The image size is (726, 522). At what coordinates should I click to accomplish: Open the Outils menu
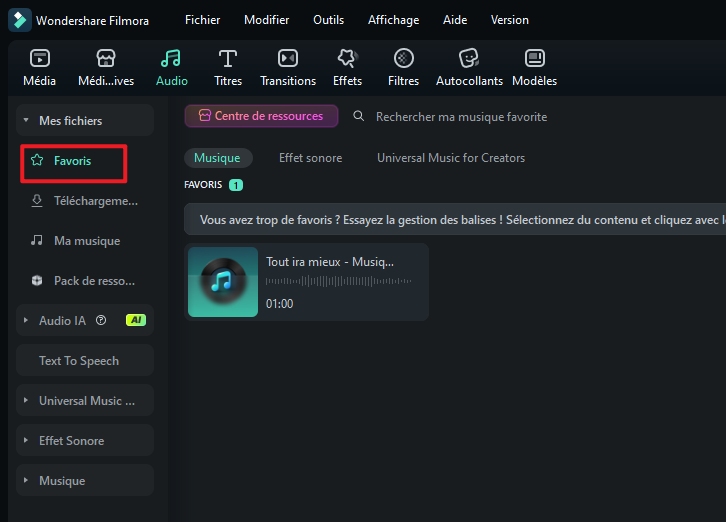coord(329,20)
